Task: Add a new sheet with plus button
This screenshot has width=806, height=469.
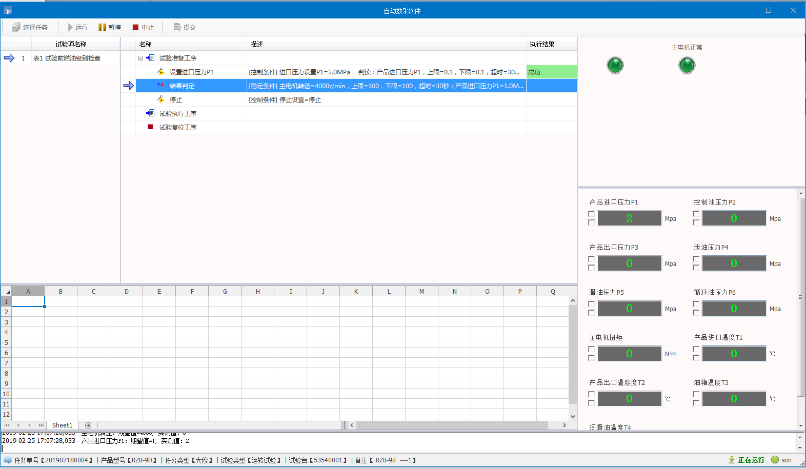Action: [88, 425]
